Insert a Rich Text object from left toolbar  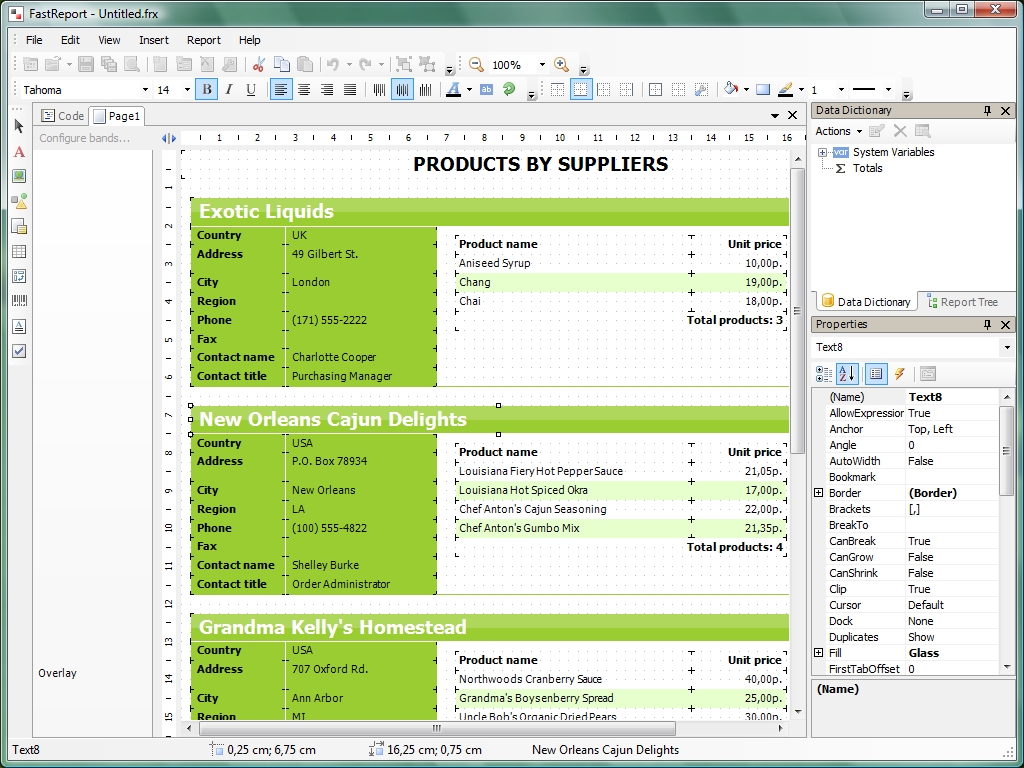click(19, 327)
